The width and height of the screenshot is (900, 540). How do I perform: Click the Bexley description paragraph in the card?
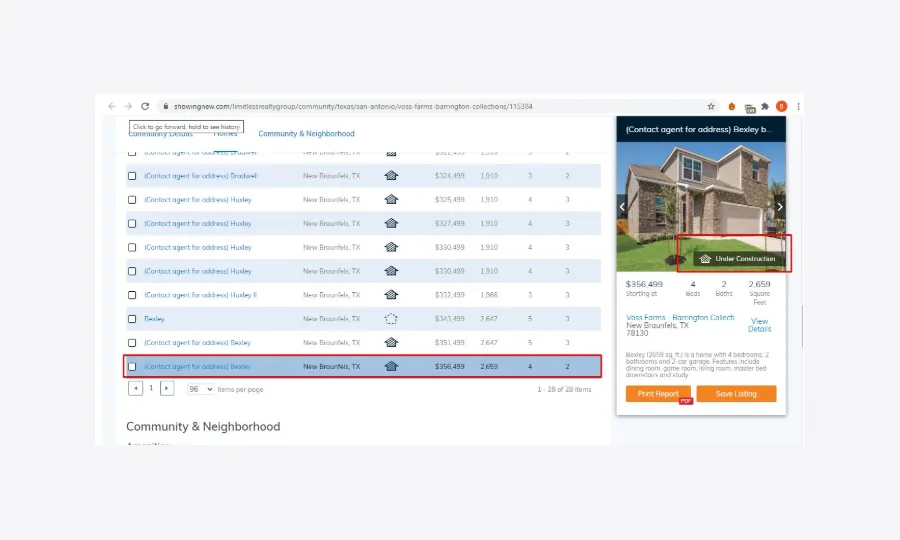(x=697, y=365)
